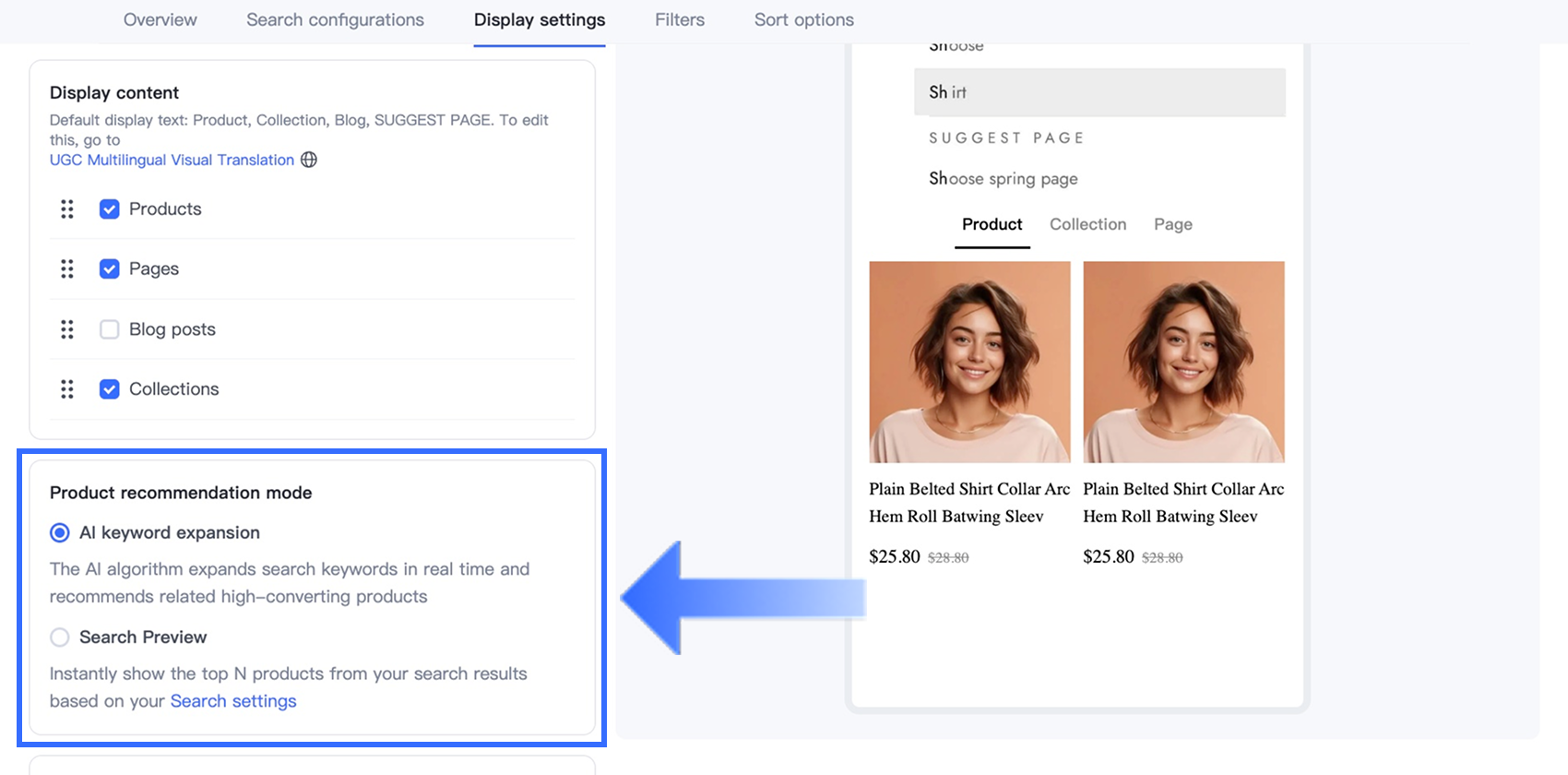Screen dimensions: 1568x775
Task: Click drag handle beside Pages row
Action: pyautogui.click(x=67, y=269)
